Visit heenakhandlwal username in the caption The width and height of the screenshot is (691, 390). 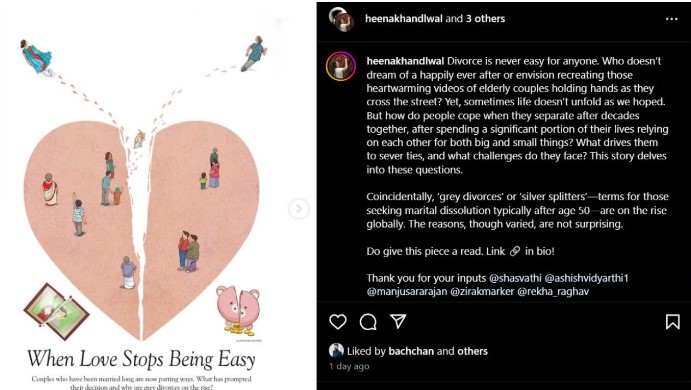(405, 61)
